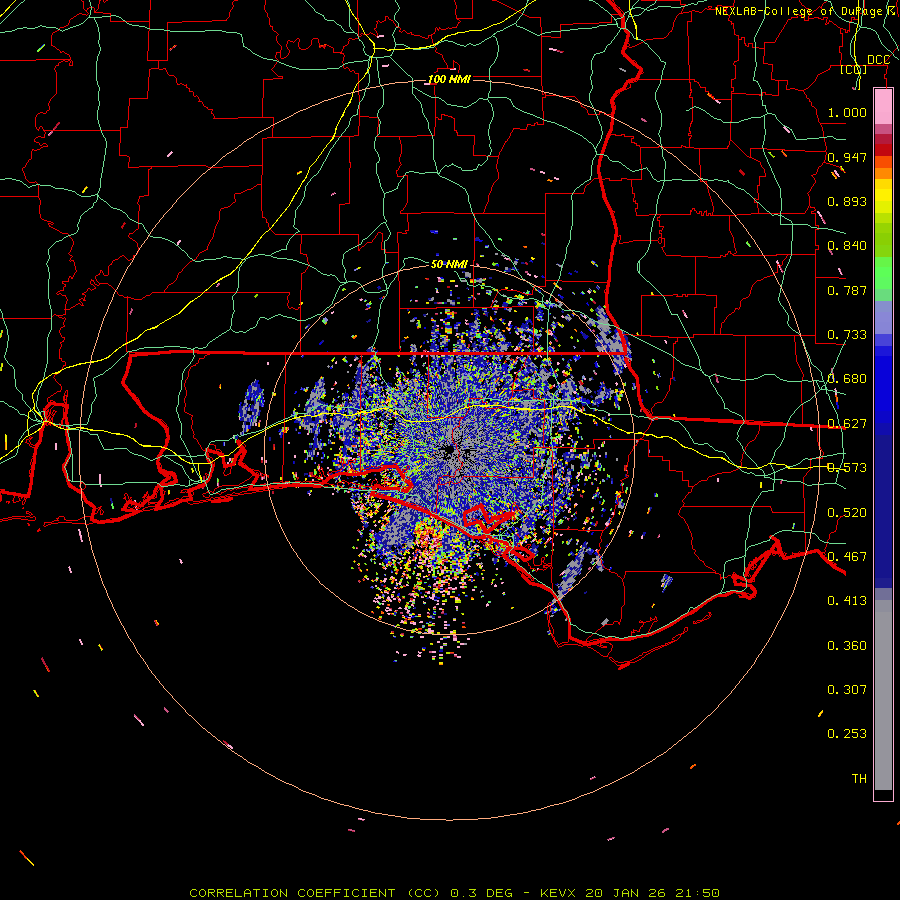Image resolution: width=900 pixels, height=900 pixels.
Task: Select the 0.733 scale value
Action: pyautogui.click(x=847, y=334)
